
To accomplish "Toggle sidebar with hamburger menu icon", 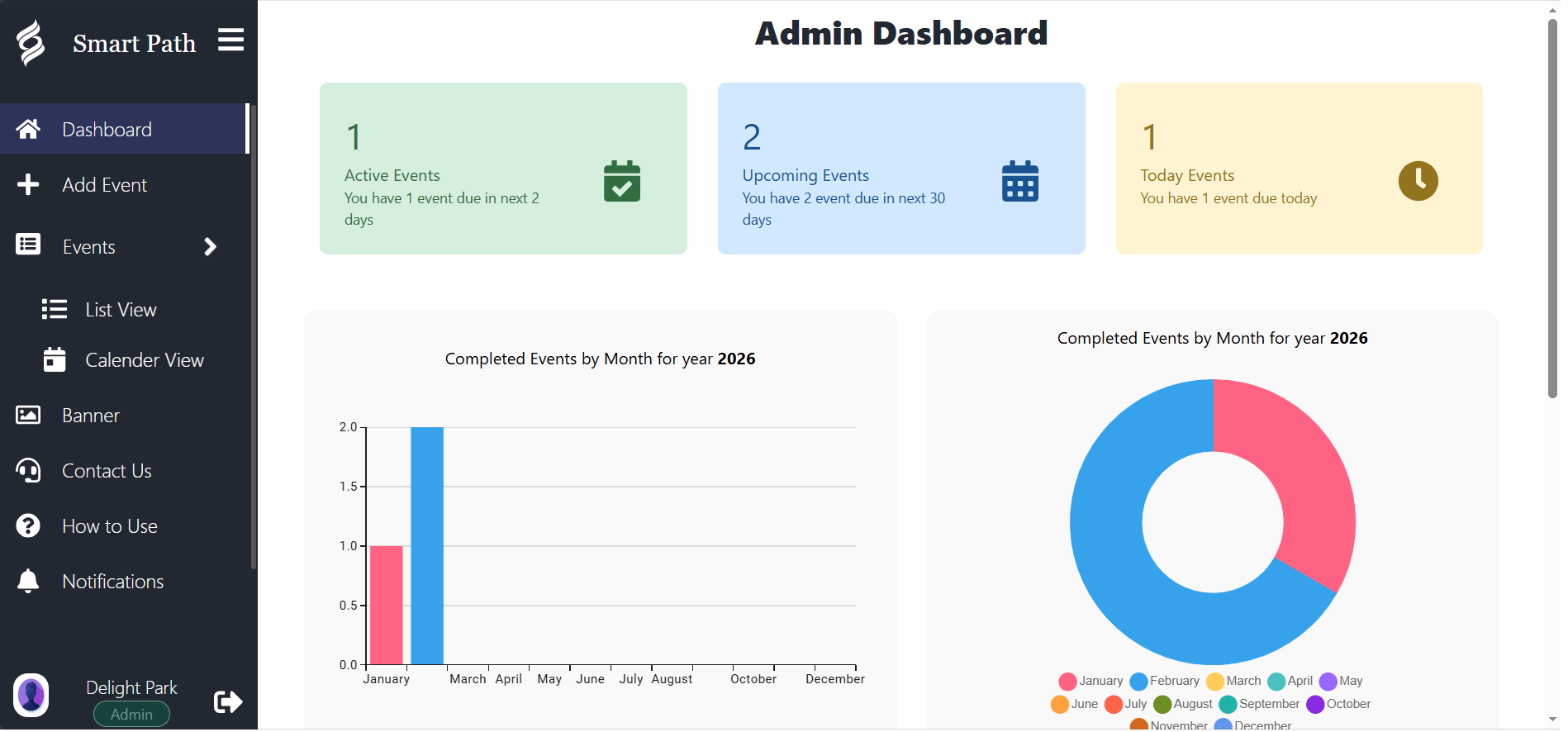I will (x=230, y=40).
